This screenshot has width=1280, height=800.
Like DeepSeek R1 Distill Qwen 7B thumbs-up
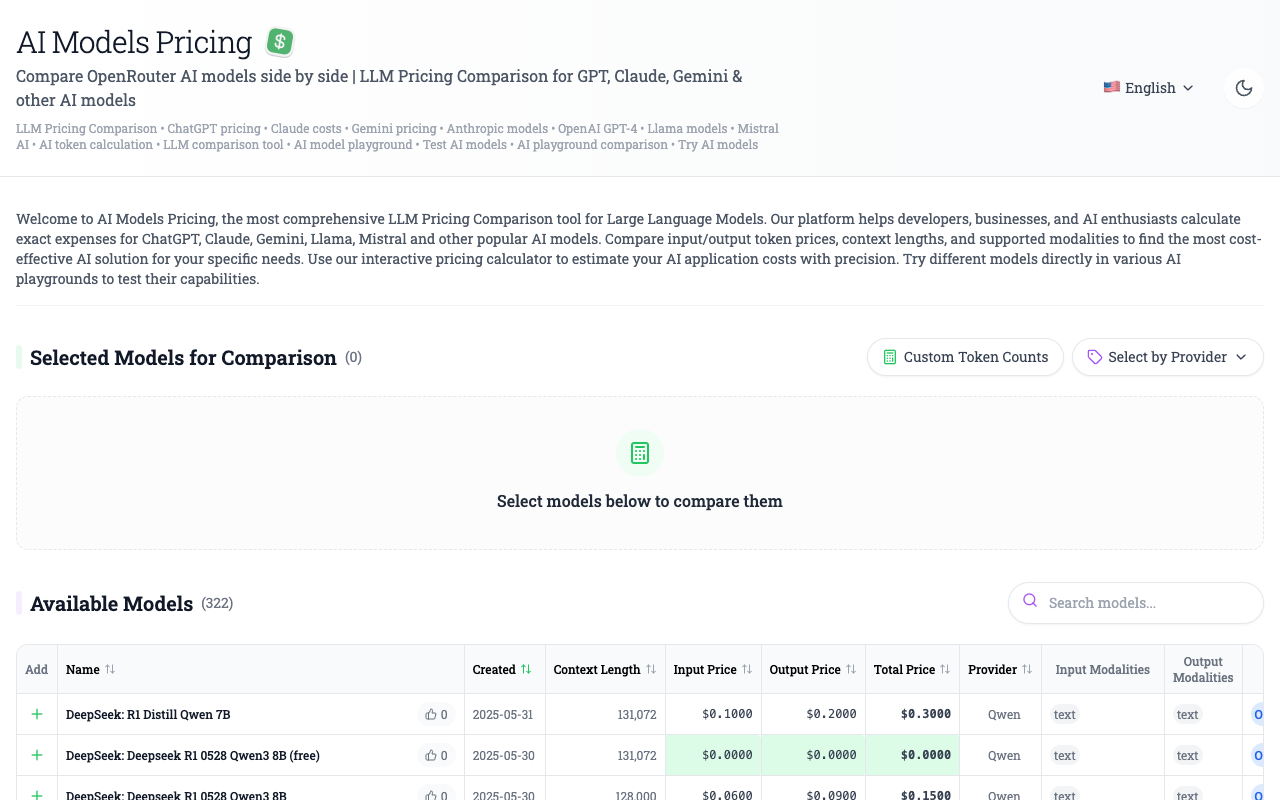(x=437, y=714)
